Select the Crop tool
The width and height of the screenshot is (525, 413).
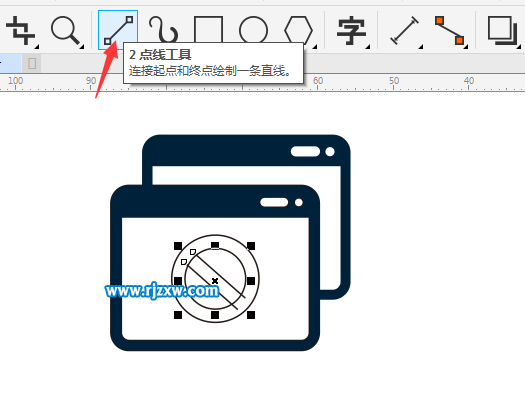[20, 31]
